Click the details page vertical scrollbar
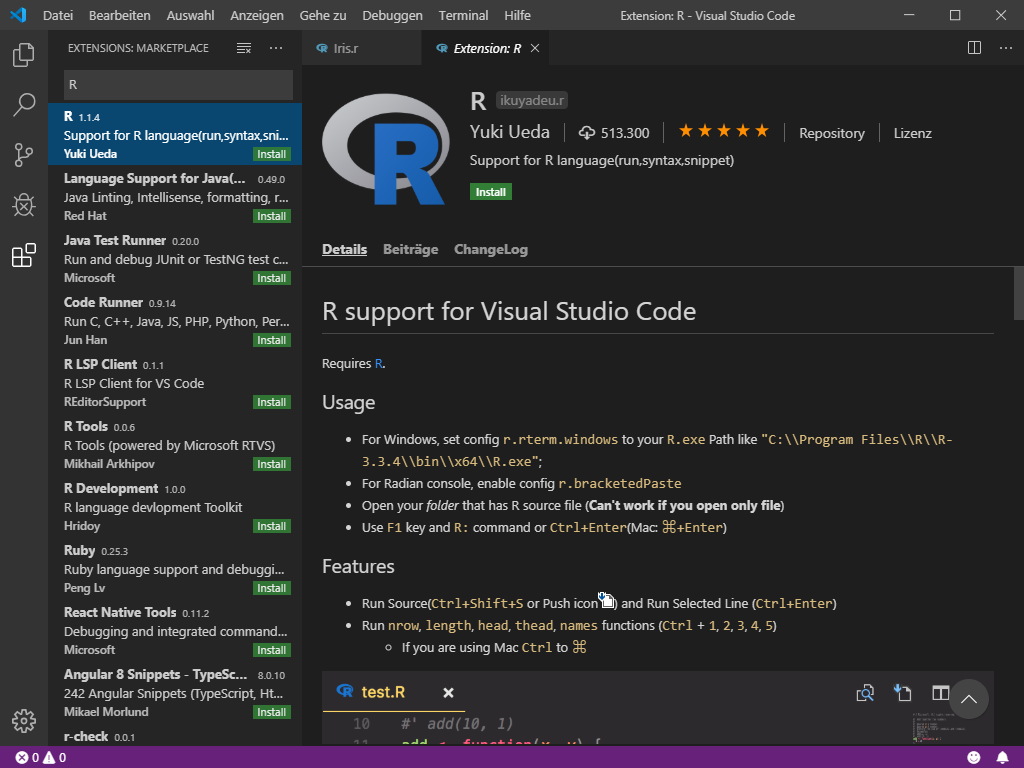 1018,293
